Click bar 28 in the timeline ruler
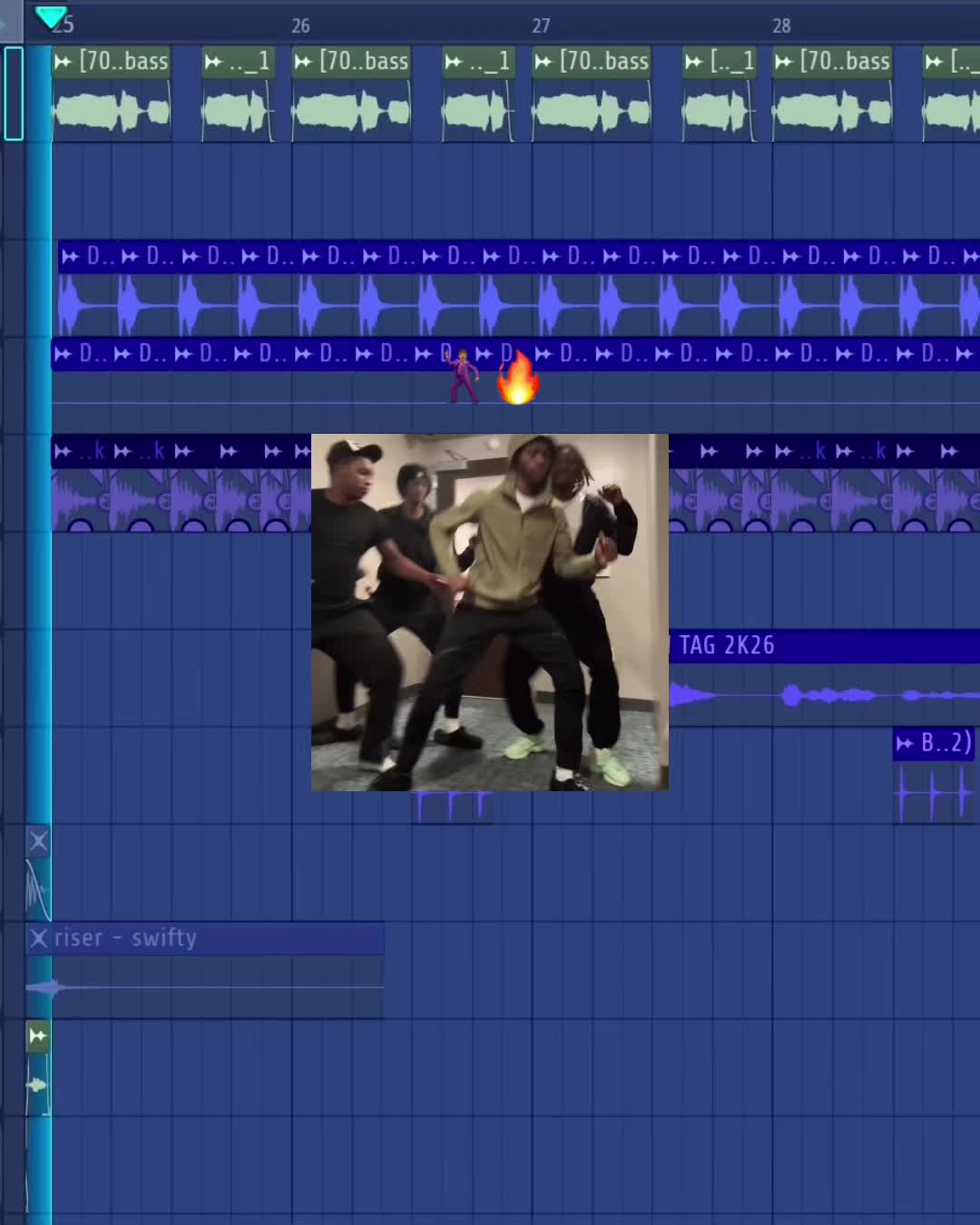The height and width of the screenshot is (1225, 980). [x=781, y=26]
